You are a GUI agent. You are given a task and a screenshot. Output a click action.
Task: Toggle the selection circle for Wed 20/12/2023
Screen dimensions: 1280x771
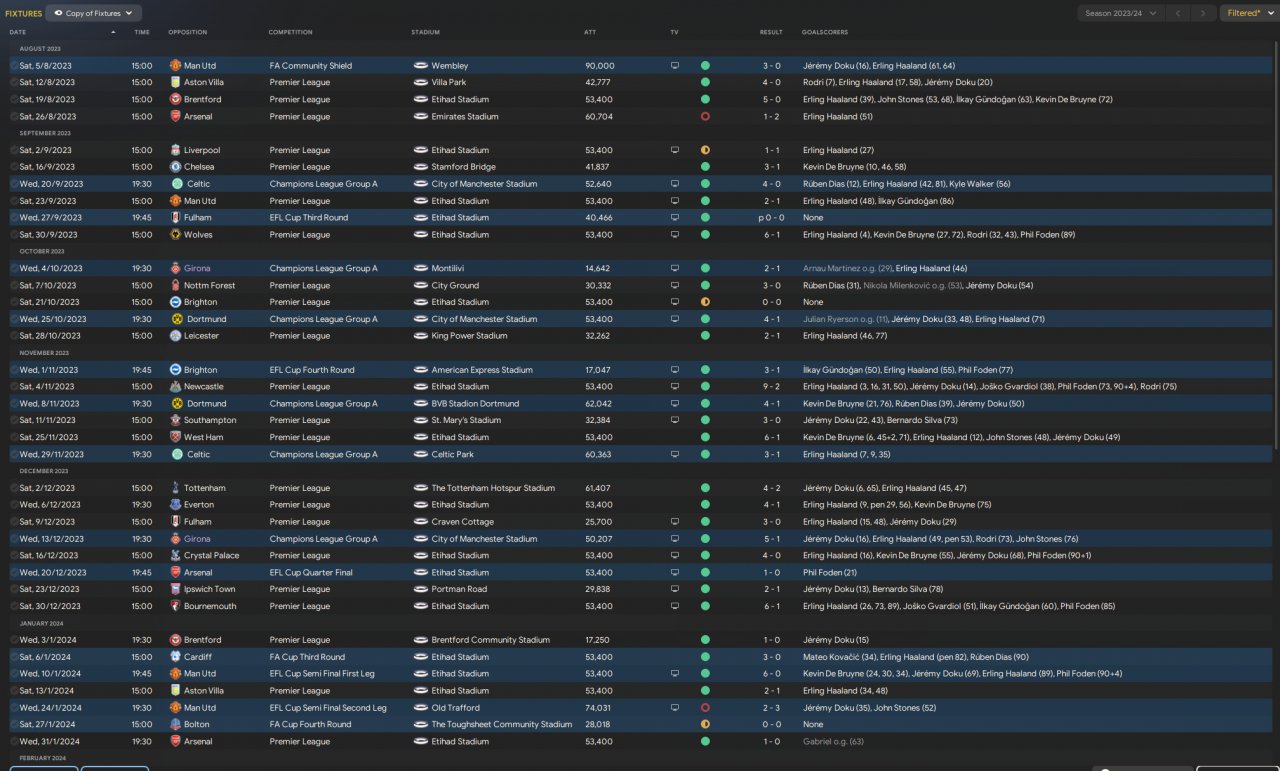click(14, 573)
